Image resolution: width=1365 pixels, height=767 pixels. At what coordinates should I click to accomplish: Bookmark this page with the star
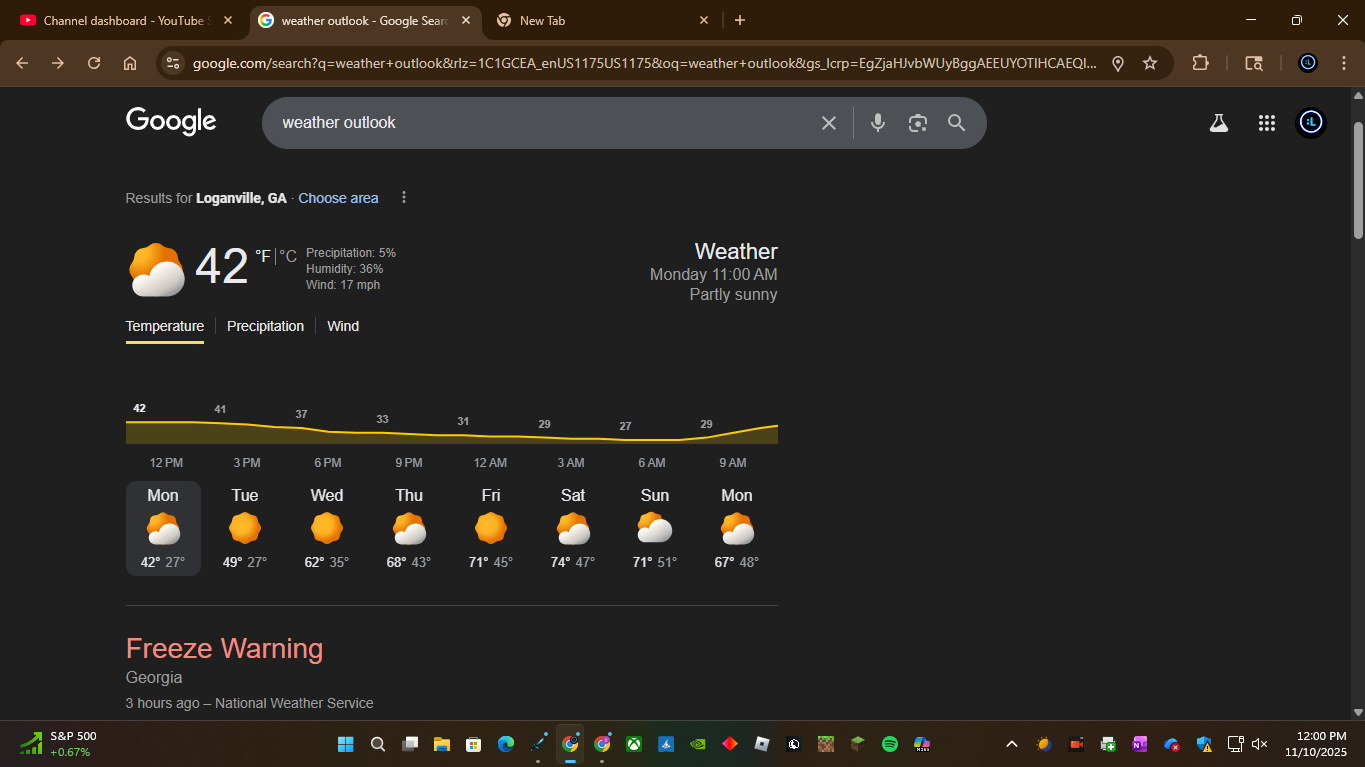1150,63
